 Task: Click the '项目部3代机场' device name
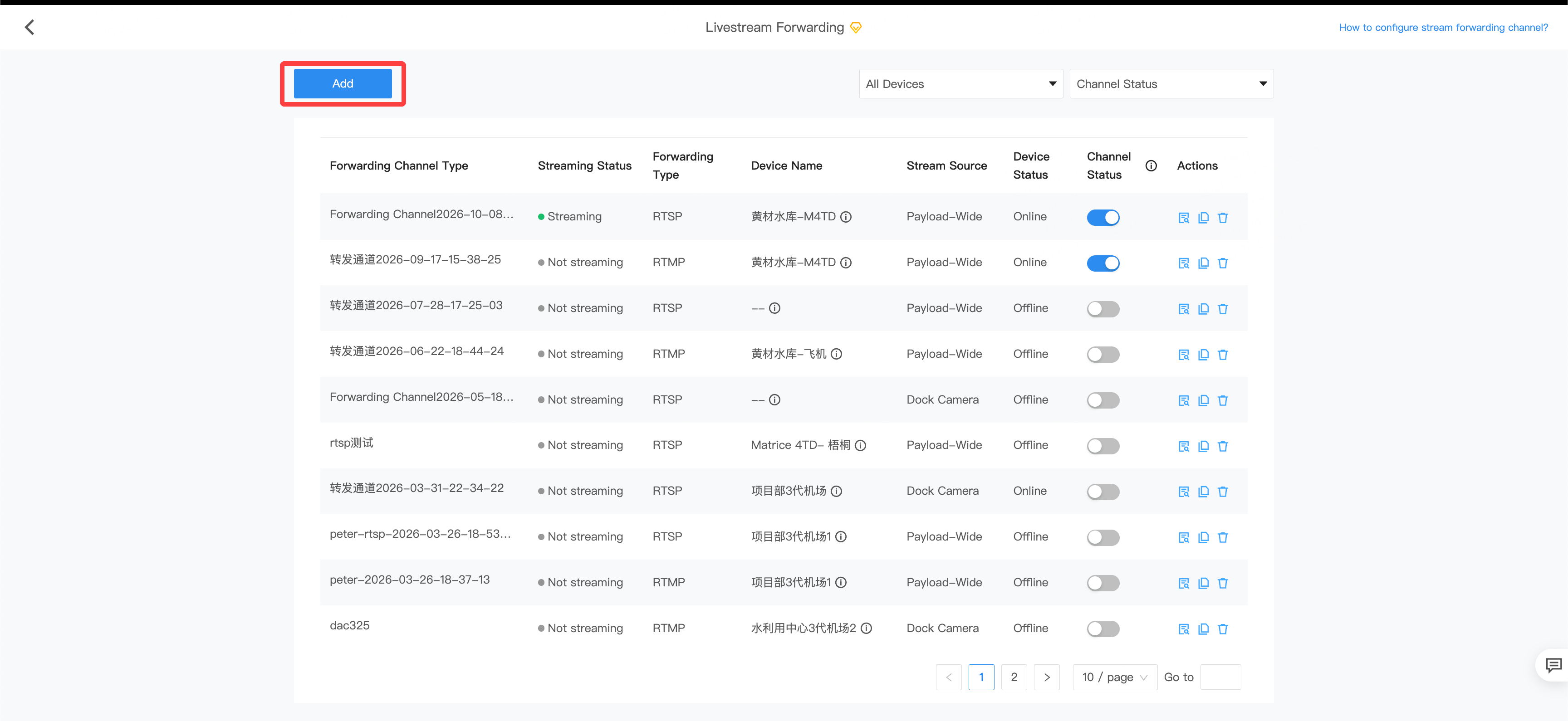[789, 490]
